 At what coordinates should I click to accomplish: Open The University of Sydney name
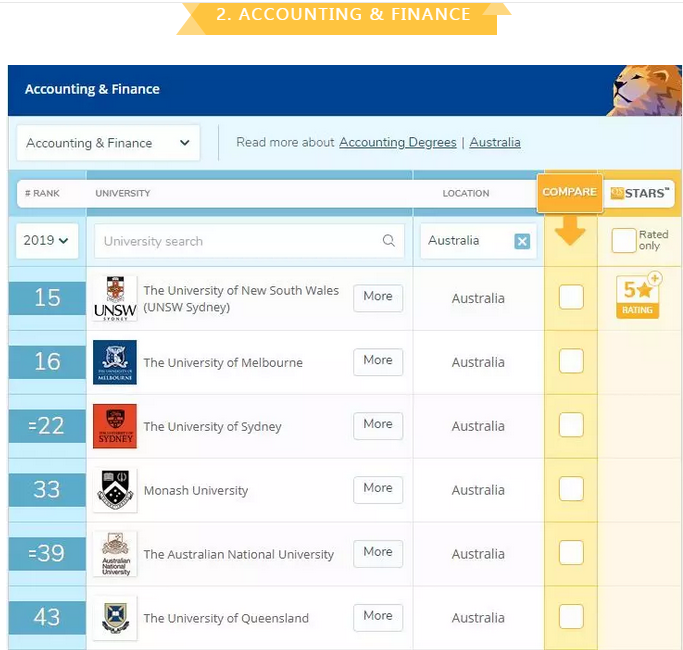[213, 427]
